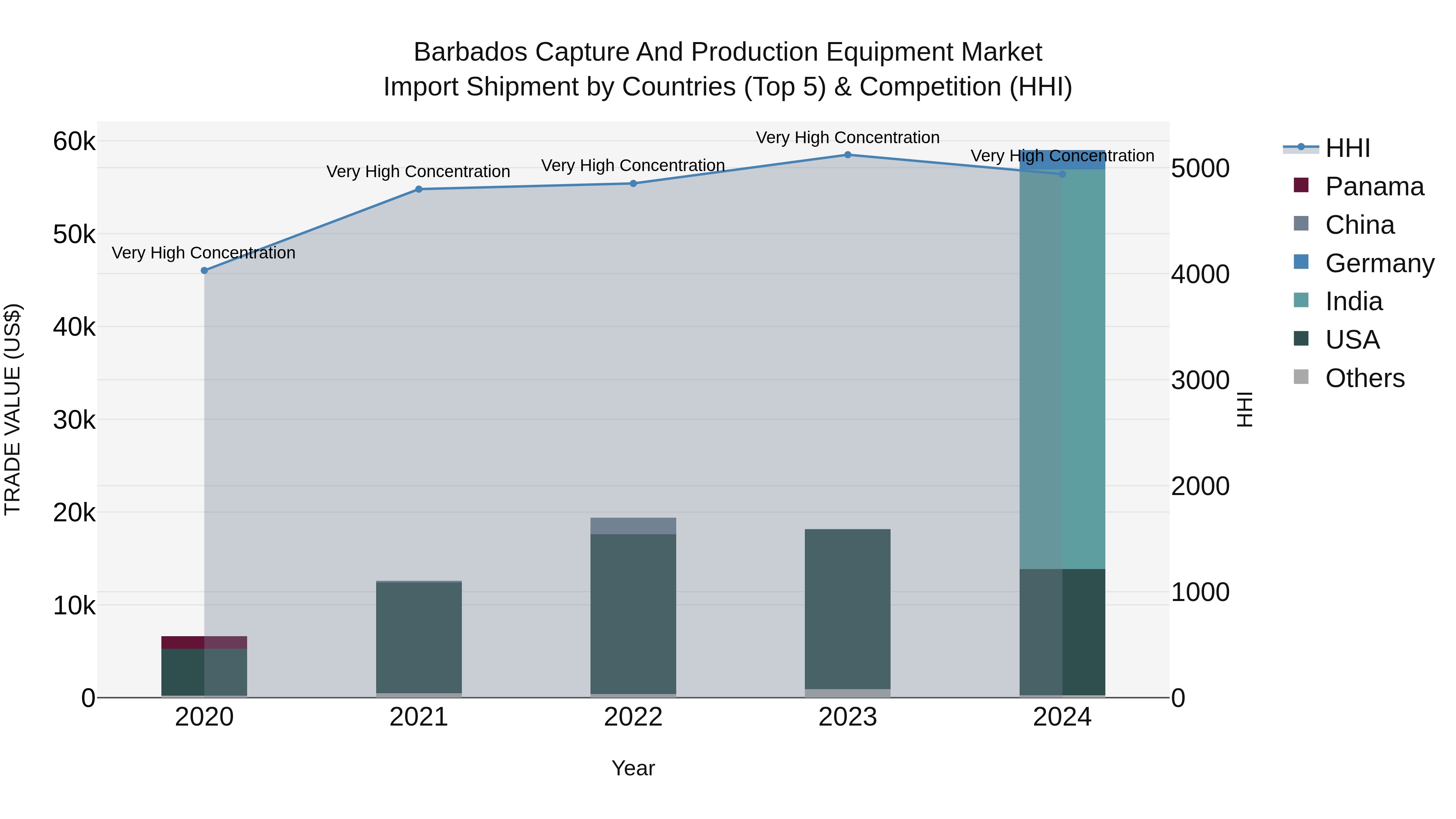Viewport: 1456px width, 819px height.
Task: Click the chart title text
Action: click(x=728, y=70)
